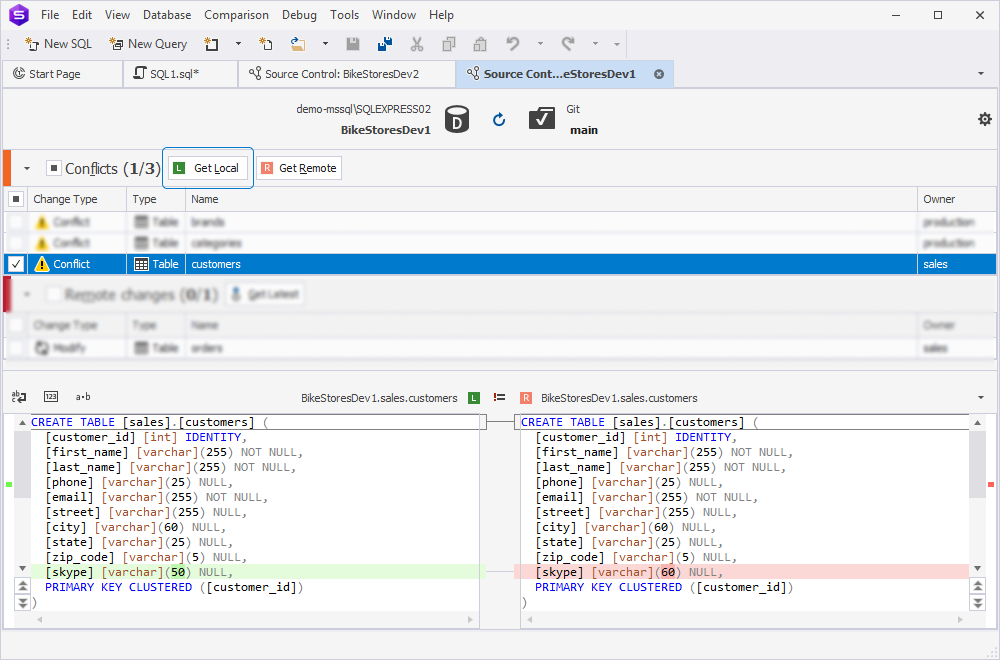Click the Save All icon
The height and width of the screenshot is (660, 1000).
[x=385, y=44]
